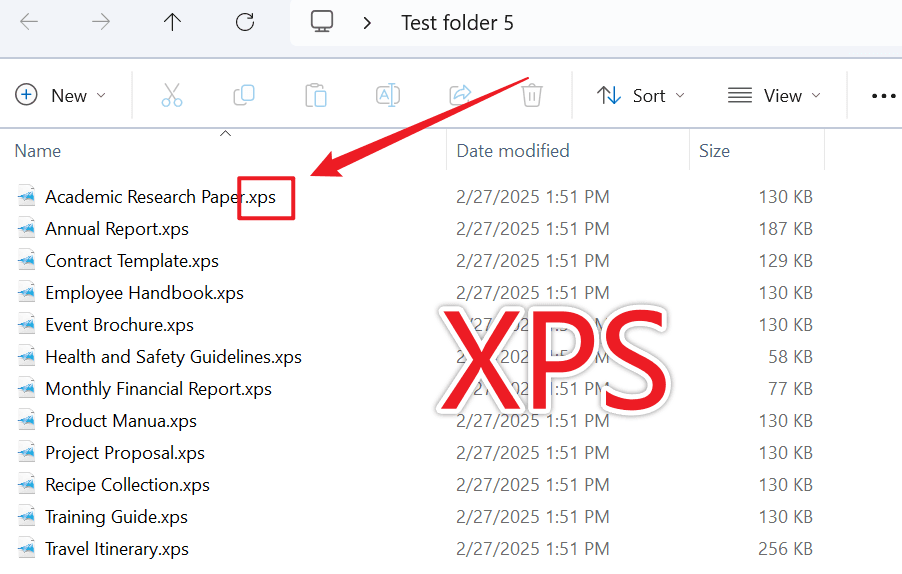The width and height of the screenshot is (902, 574).
Task: Select Academic Research Paper.xps file
Action: (x=160, y=197)
